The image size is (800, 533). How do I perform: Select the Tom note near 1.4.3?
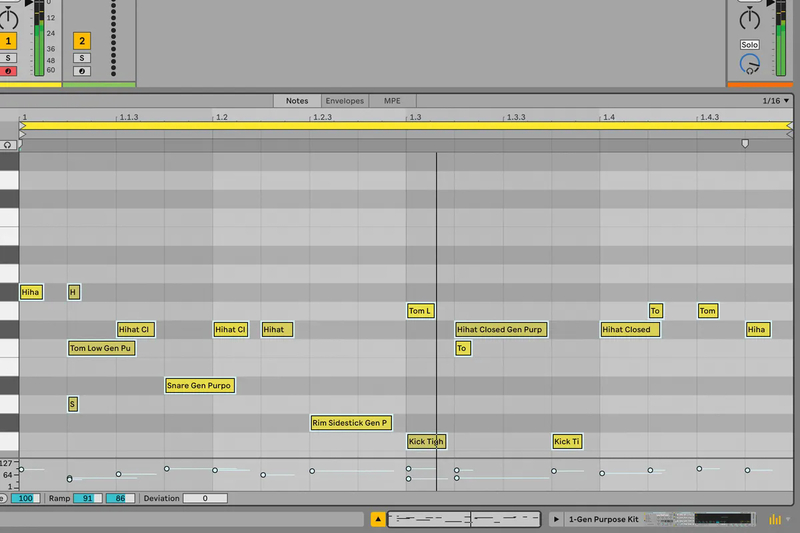pos(708,311)
